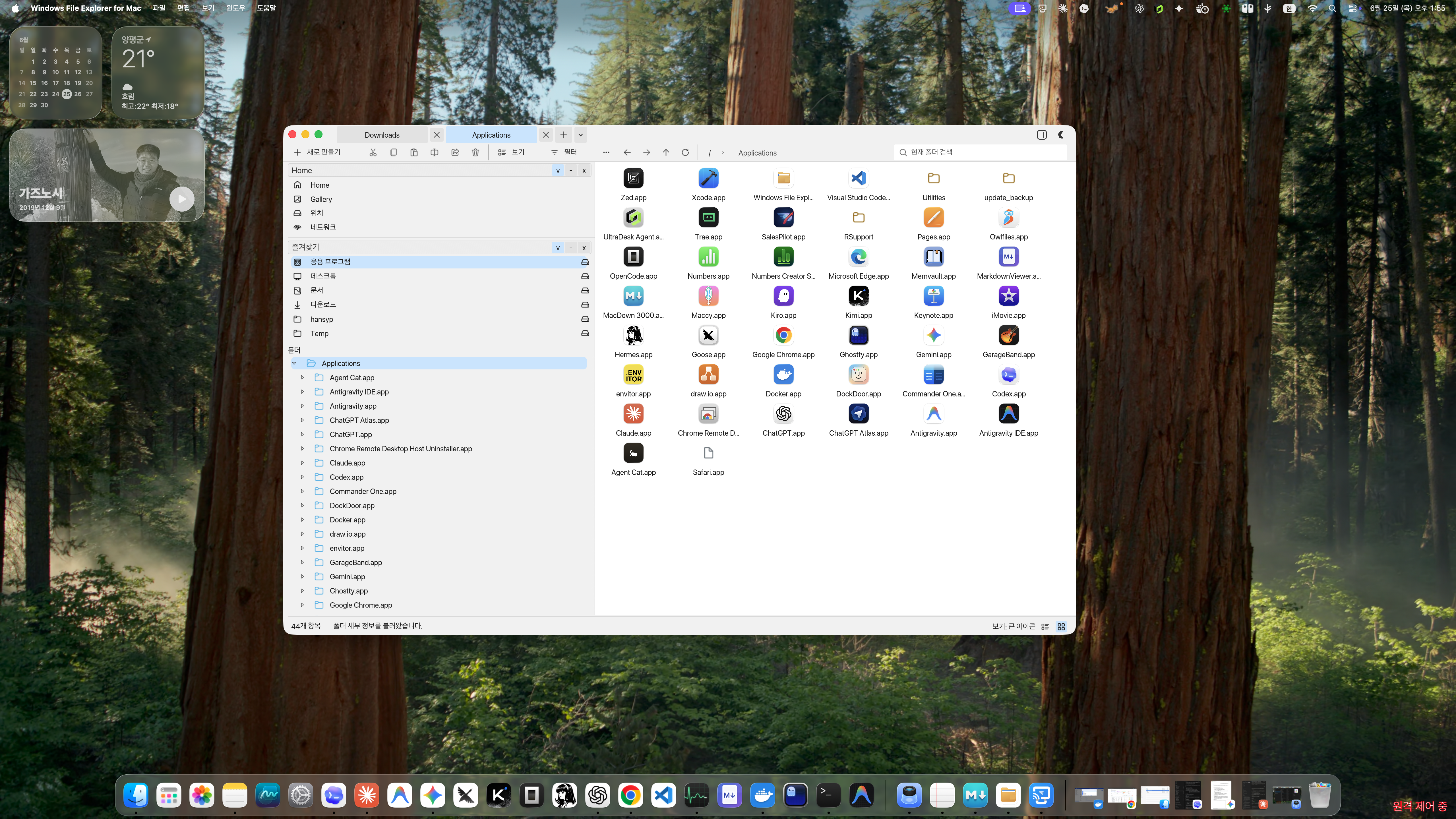Select the Applications tab
The width and height of the screenshot is (1456, 819).
tap(491, 135)
